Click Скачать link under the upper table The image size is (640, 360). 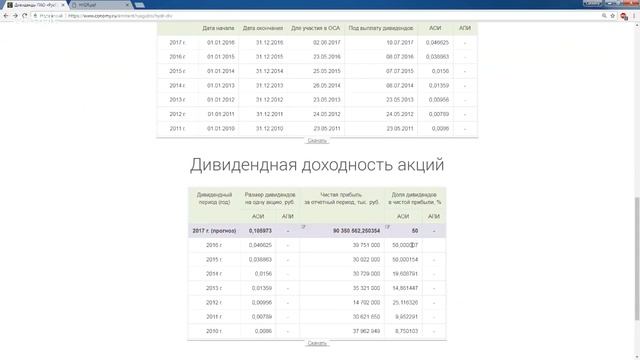(x=317, y=141)
